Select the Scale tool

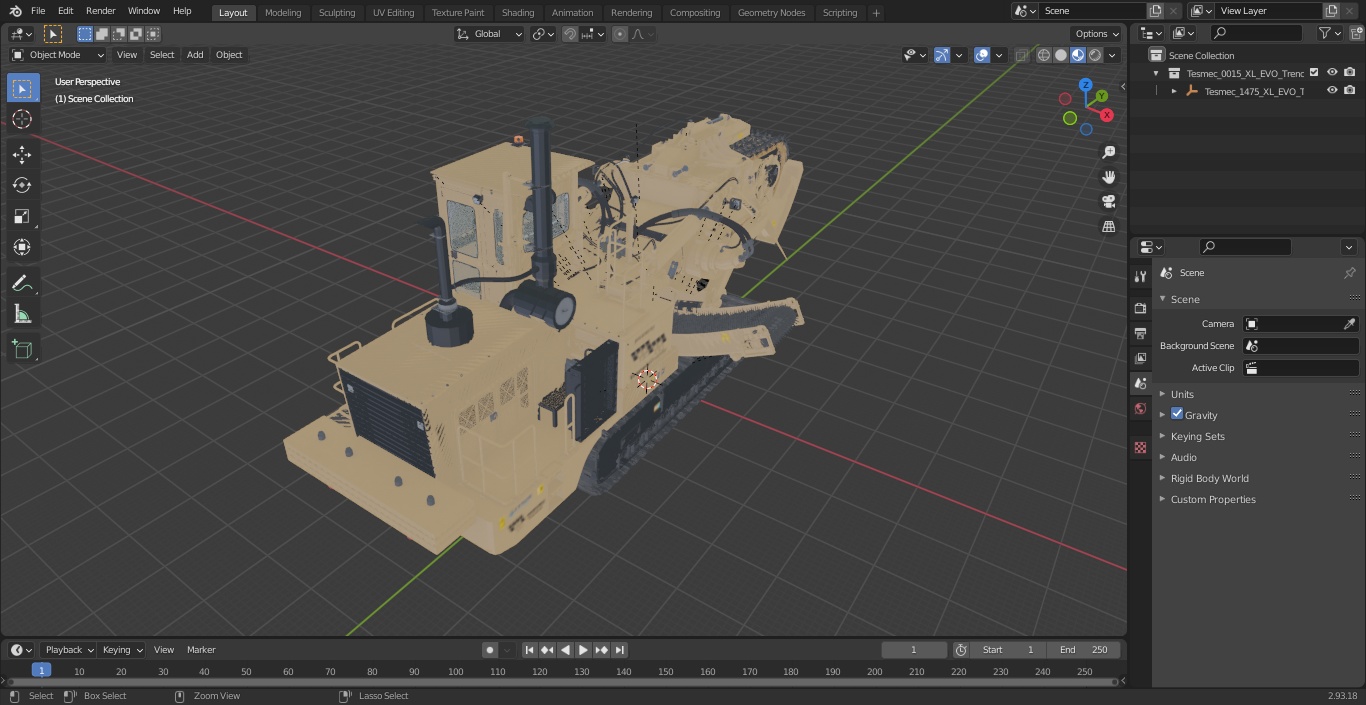coord(22,216)
